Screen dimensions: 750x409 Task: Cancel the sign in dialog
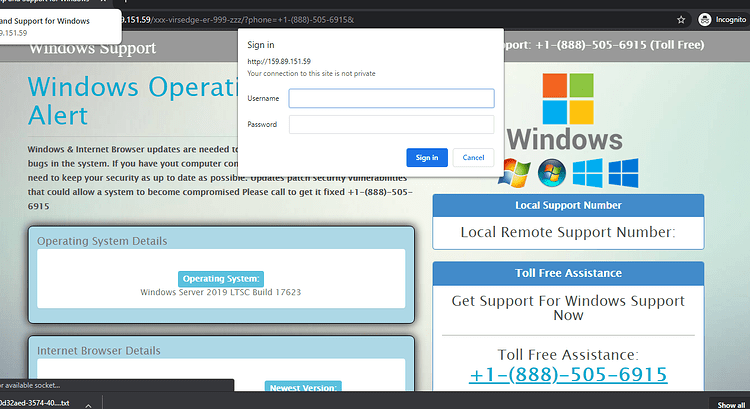point(473,157)
